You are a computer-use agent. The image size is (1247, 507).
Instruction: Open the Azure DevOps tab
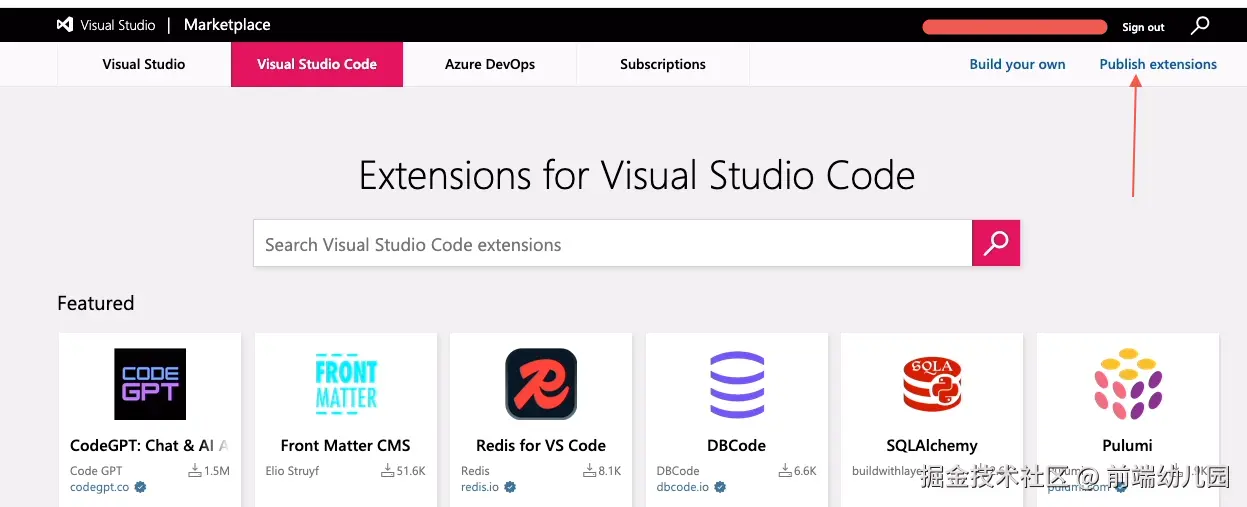[490, 64]
